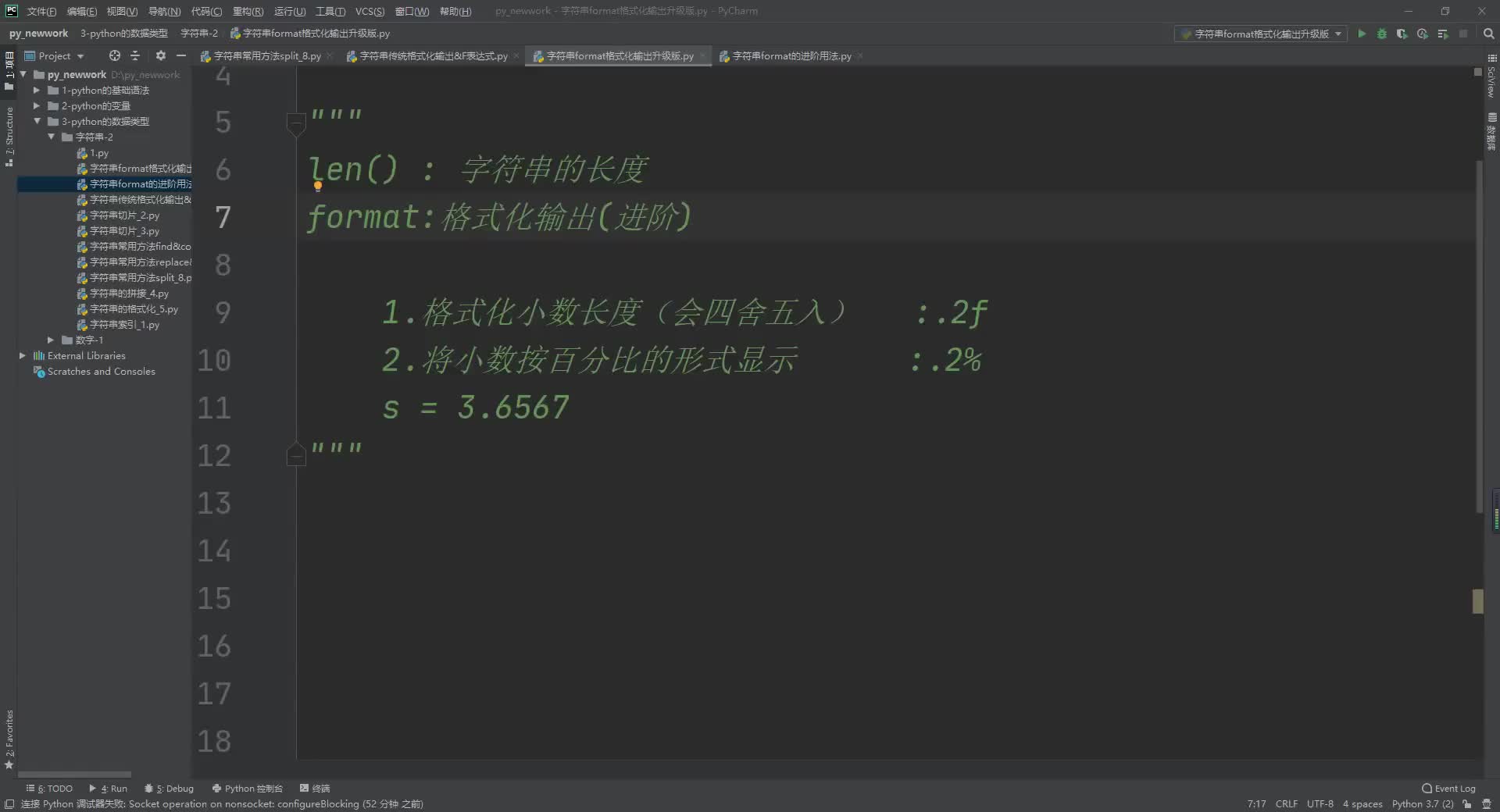Click 字符串-2 breadcrumb in navigation bar
Screen dimensions: 1500x812
coord(198,34)
